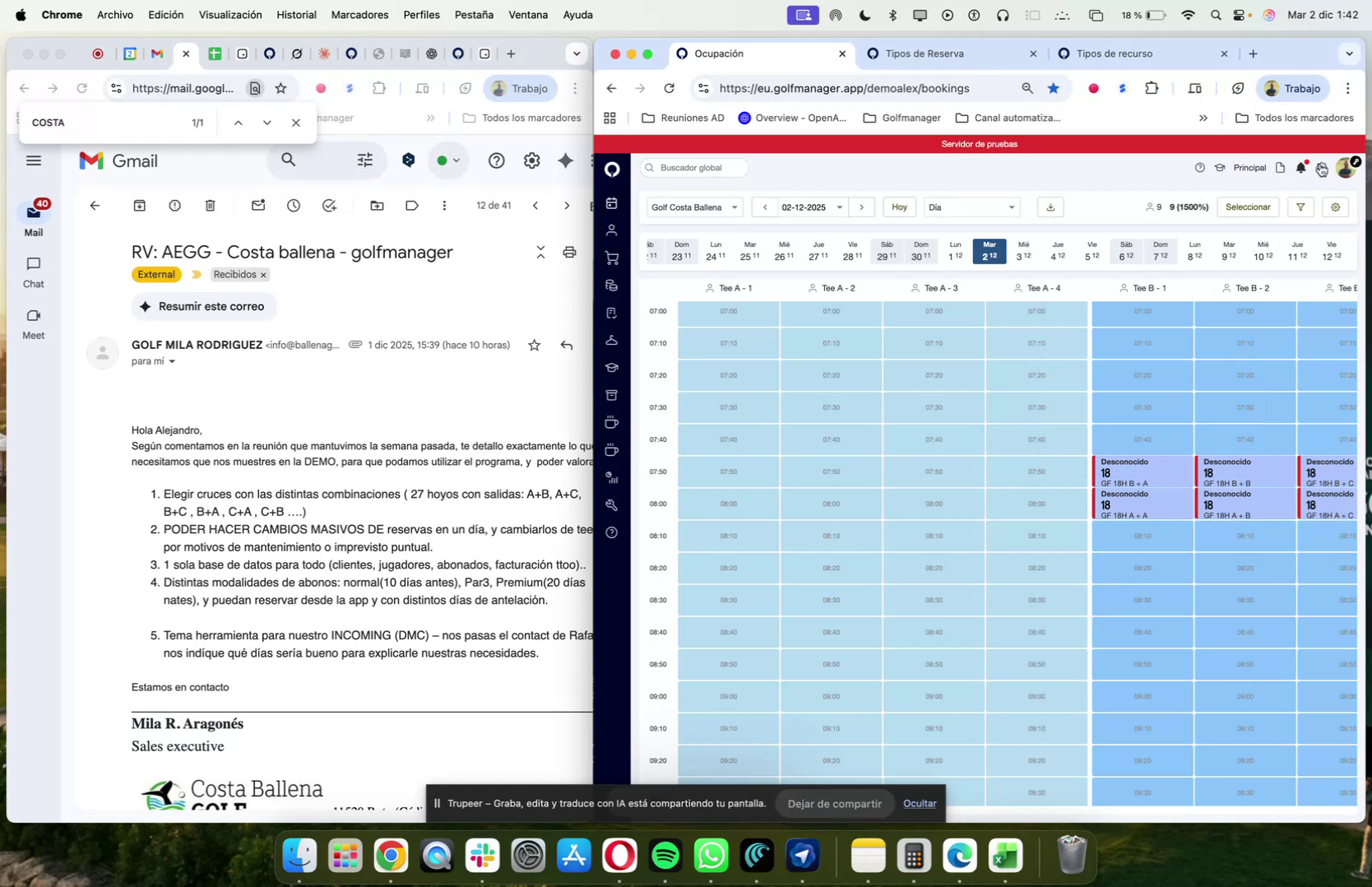
Task: Expand the para mí recipient details
Action: point(172,361)
